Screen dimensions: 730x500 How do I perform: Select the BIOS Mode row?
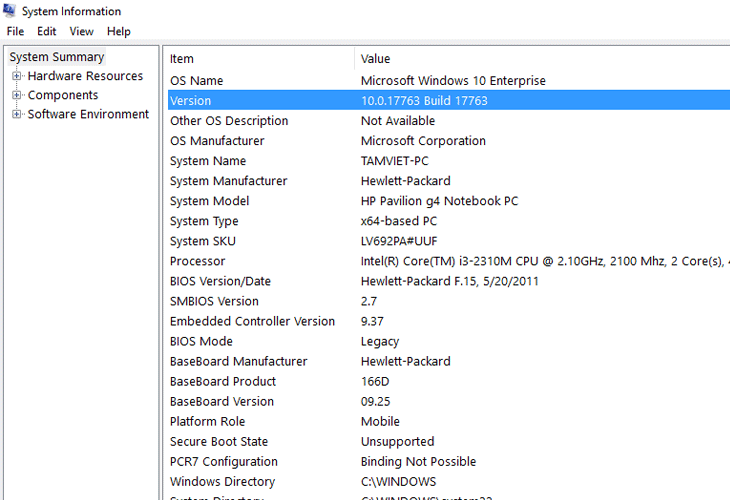tap(449, 341)
